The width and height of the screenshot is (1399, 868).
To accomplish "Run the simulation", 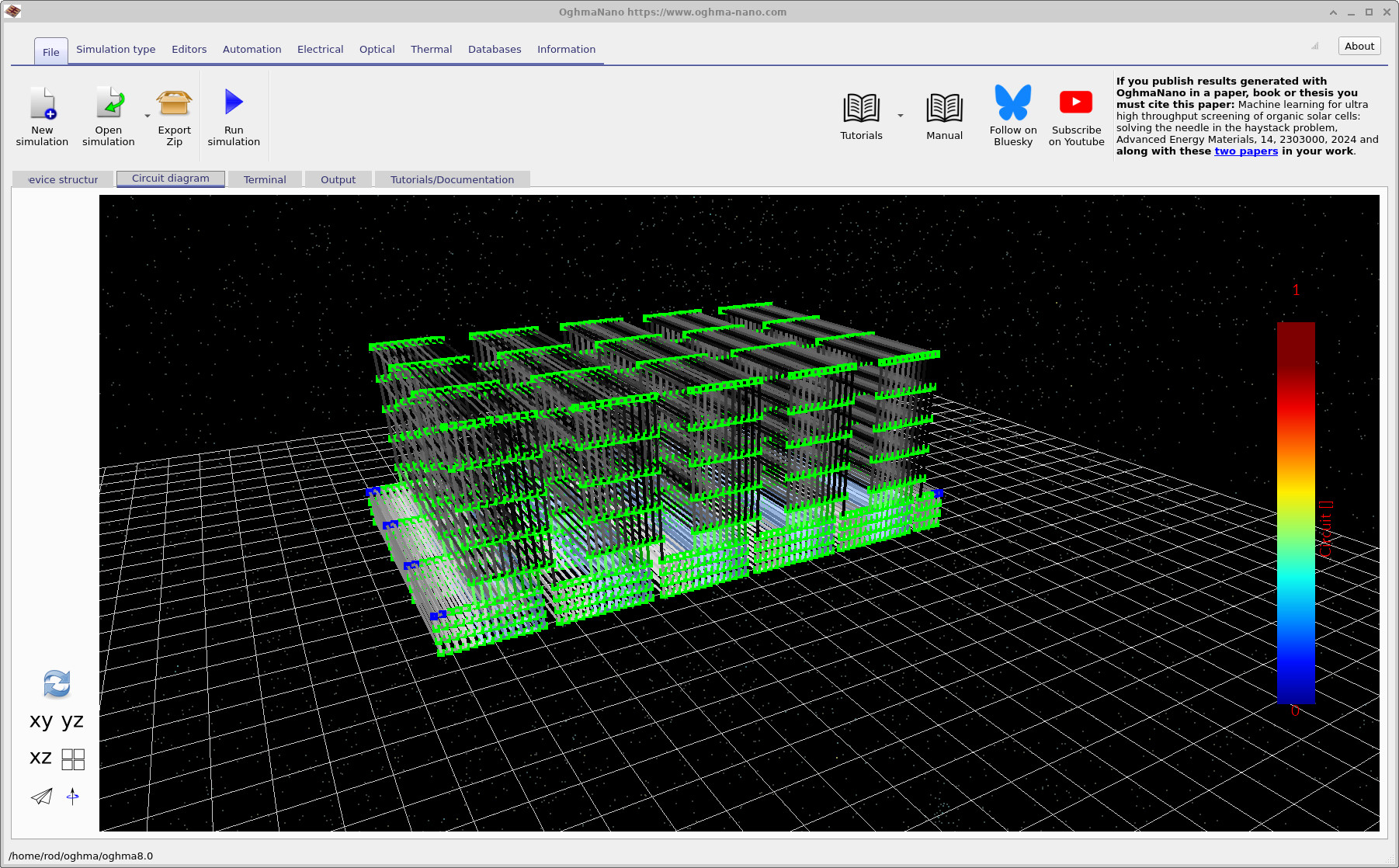I will click(234, 115).
